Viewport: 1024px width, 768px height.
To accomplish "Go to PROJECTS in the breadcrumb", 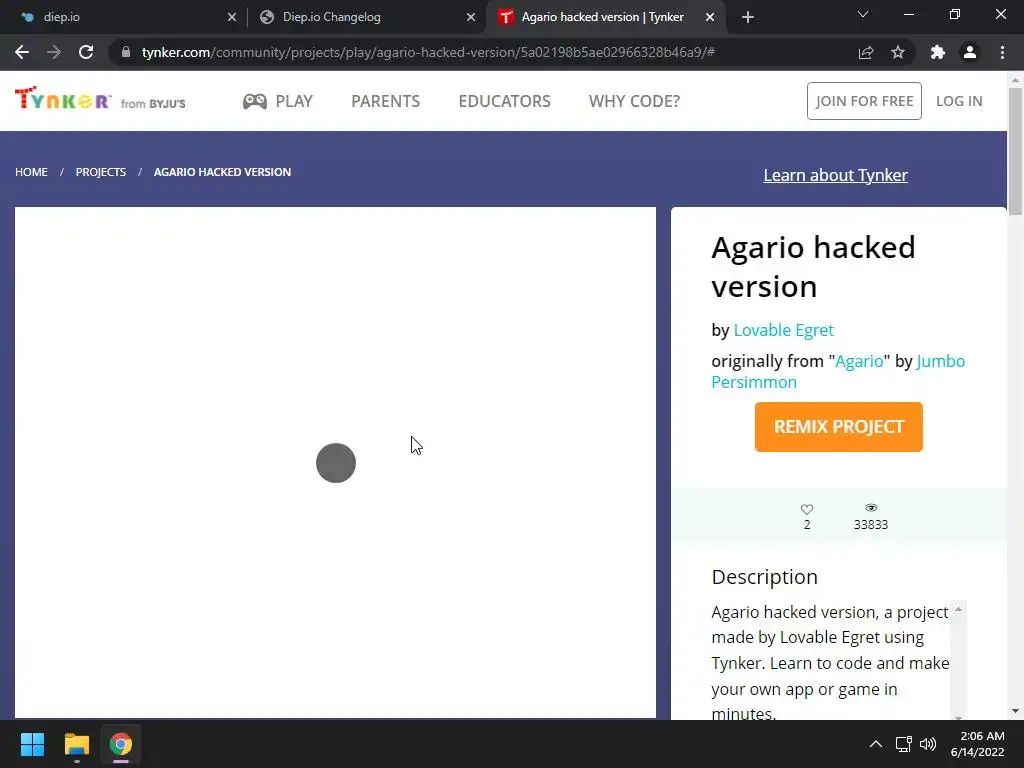I will 101,172.
